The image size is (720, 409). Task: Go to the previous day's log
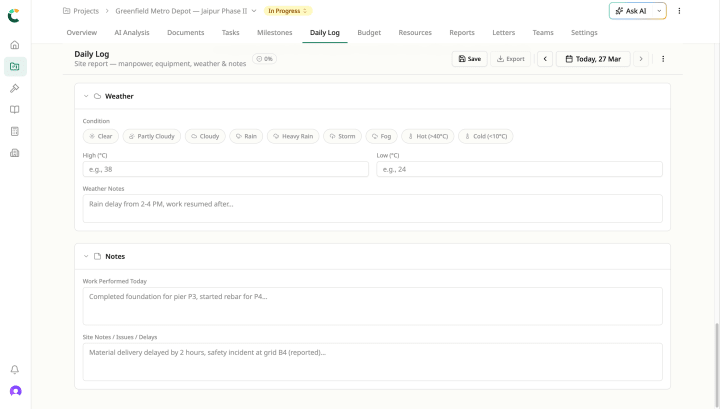(x=545, y=59)
